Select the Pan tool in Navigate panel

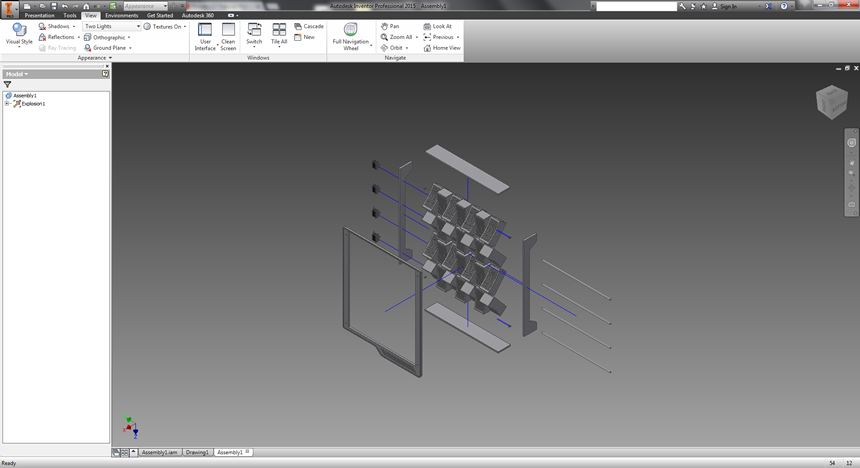click(x=390, y=26)
